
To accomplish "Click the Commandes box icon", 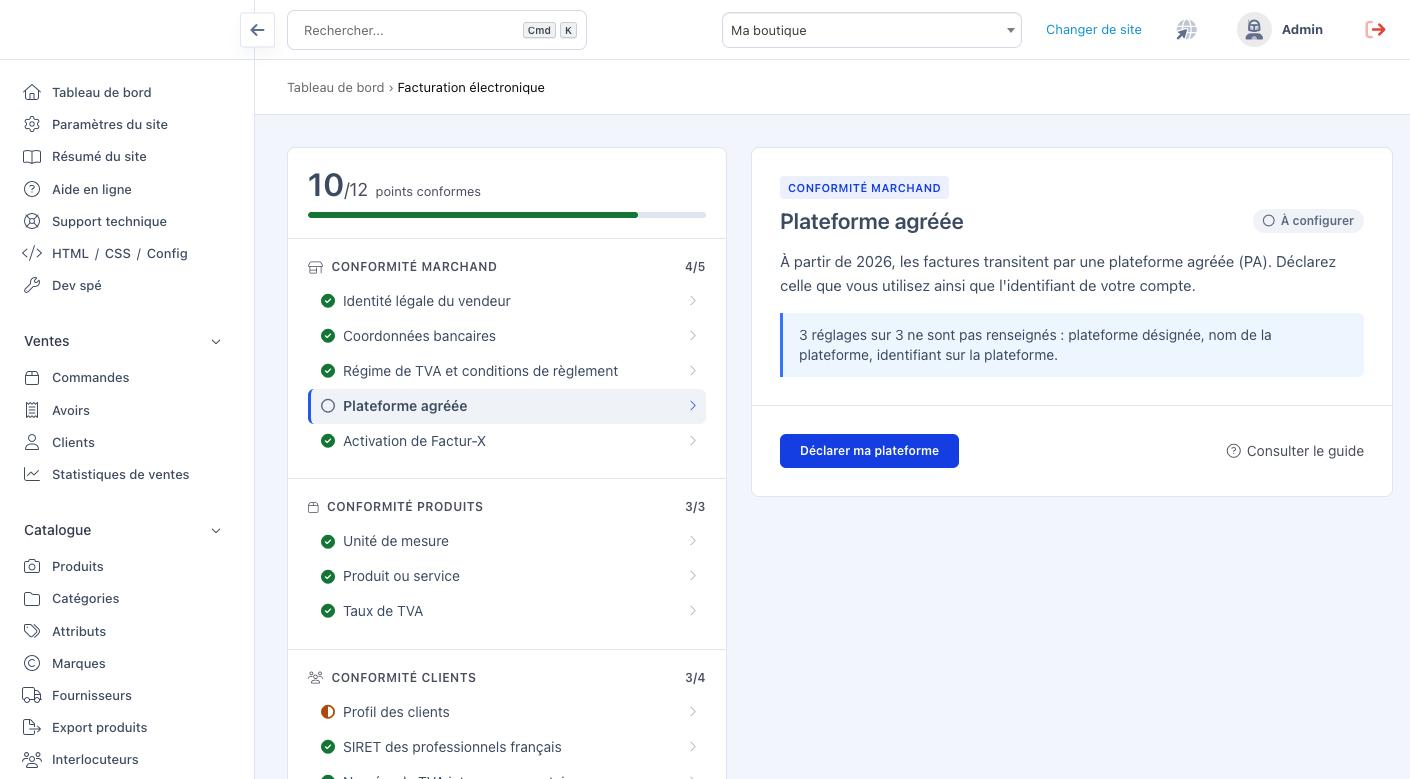I will (x=33, y=377).
